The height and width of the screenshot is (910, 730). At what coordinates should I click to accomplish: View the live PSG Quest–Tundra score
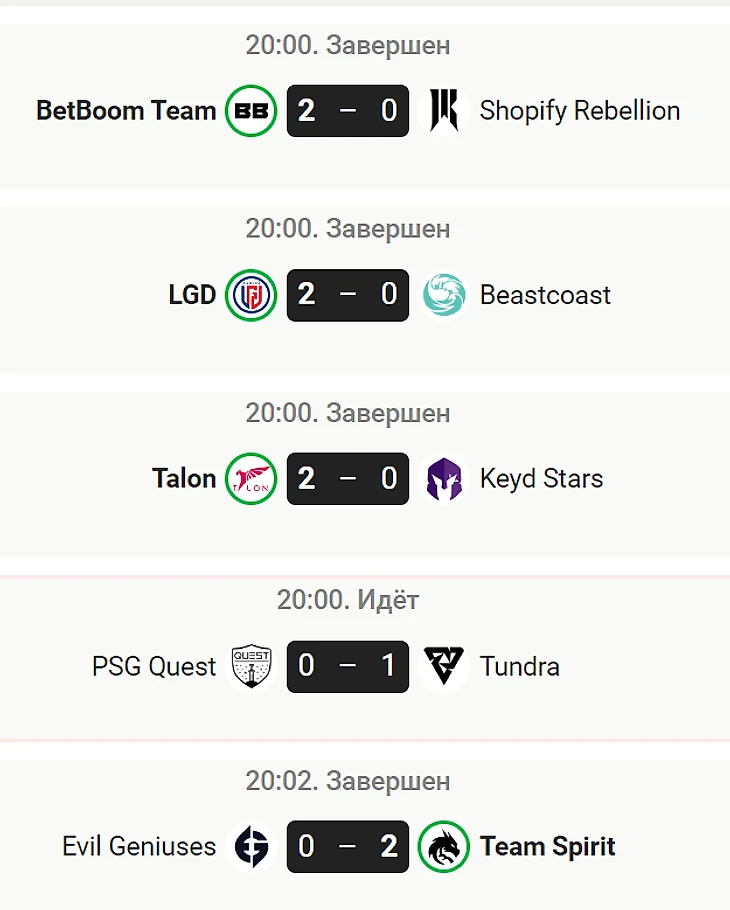tap(348, 666)
